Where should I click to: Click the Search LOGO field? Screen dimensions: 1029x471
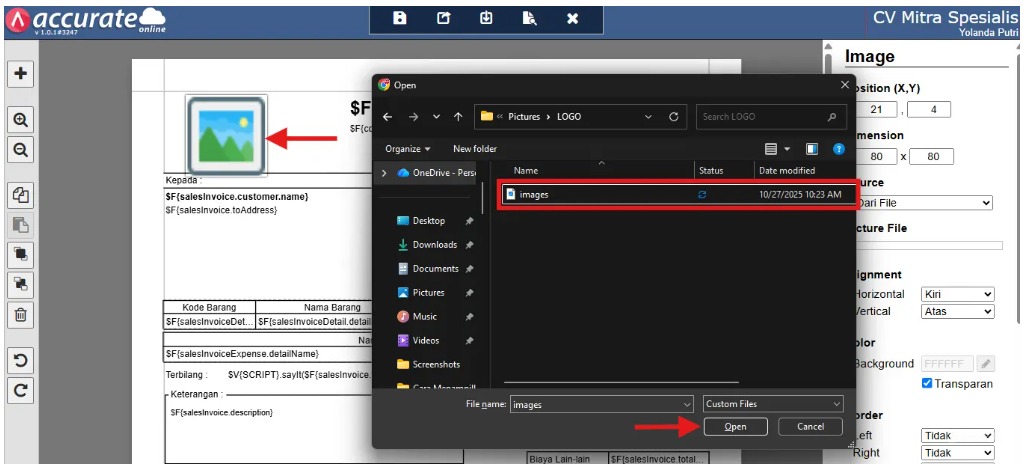771,117
